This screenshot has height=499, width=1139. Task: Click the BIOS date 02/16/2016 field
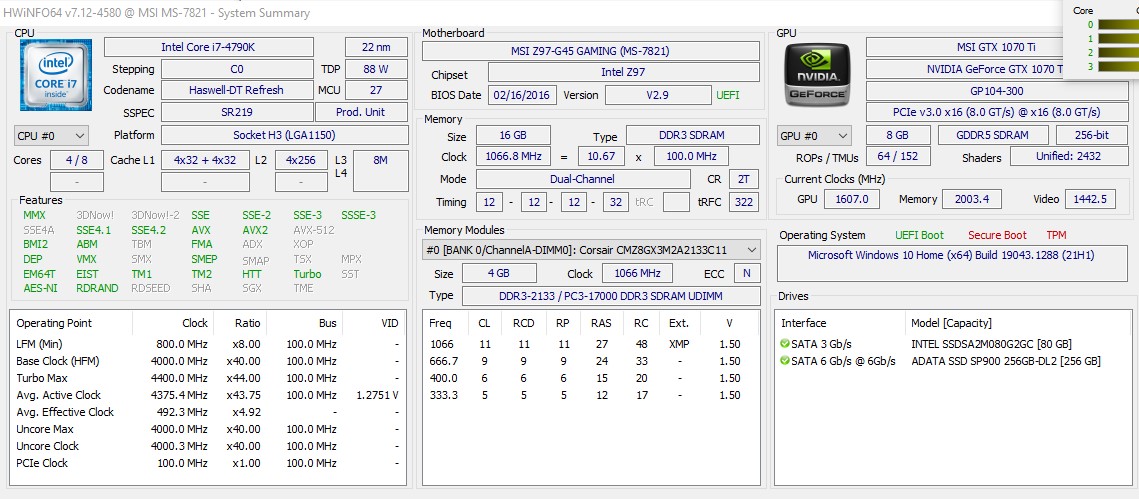point(523,95)
